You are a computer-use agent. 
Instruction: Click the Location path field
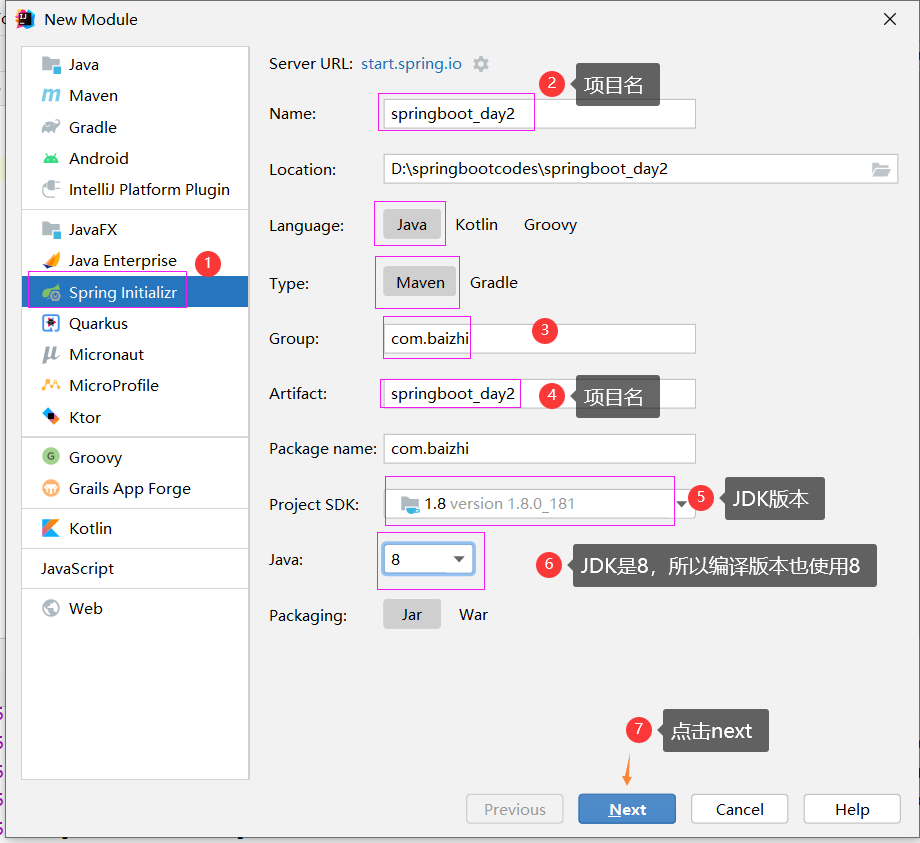pos(641,169)
